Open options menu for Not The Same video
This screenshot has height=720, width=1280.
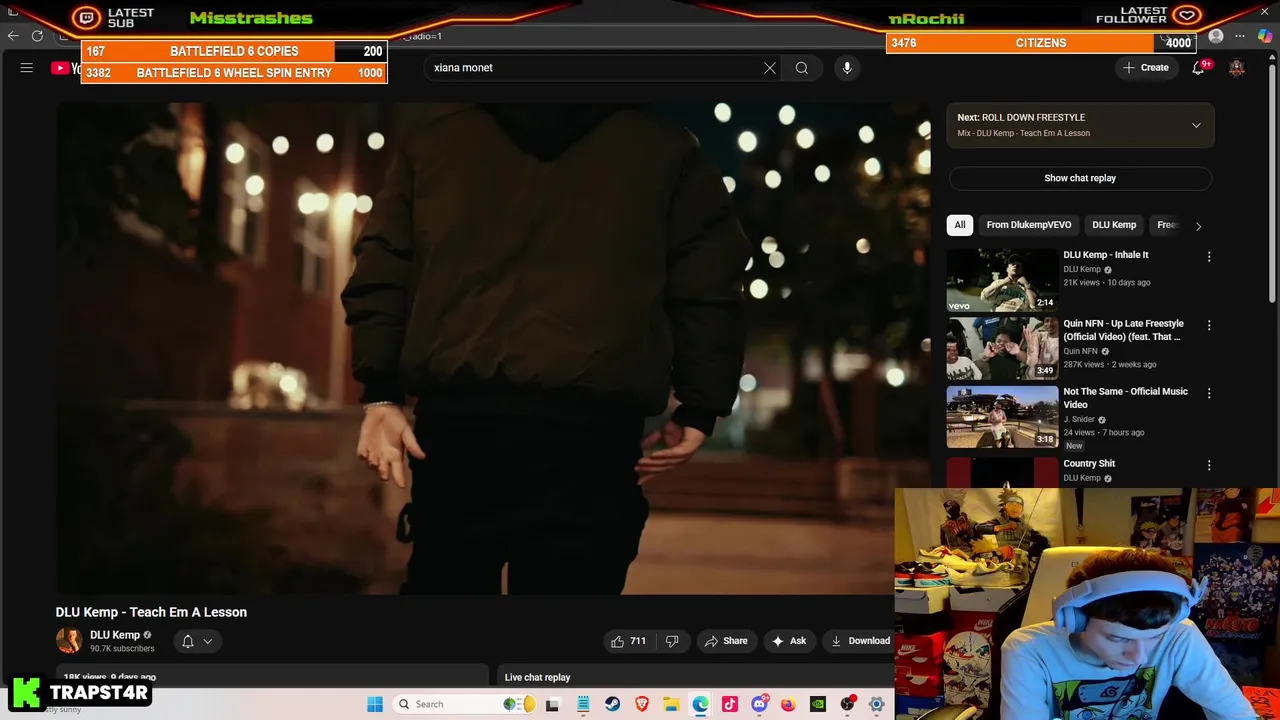pos(1209,394)
